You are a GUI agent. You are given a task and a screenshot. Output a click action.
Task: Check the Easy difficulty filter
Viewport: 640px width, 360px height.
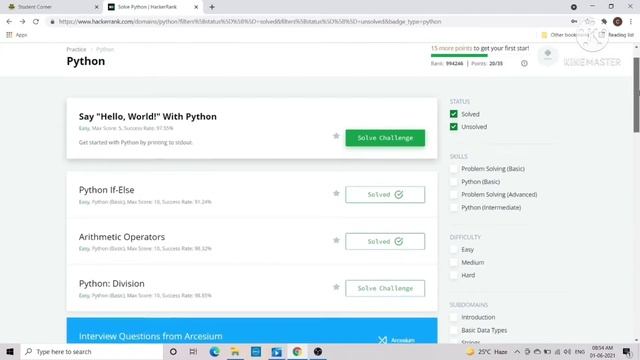[x=453, y=249]
